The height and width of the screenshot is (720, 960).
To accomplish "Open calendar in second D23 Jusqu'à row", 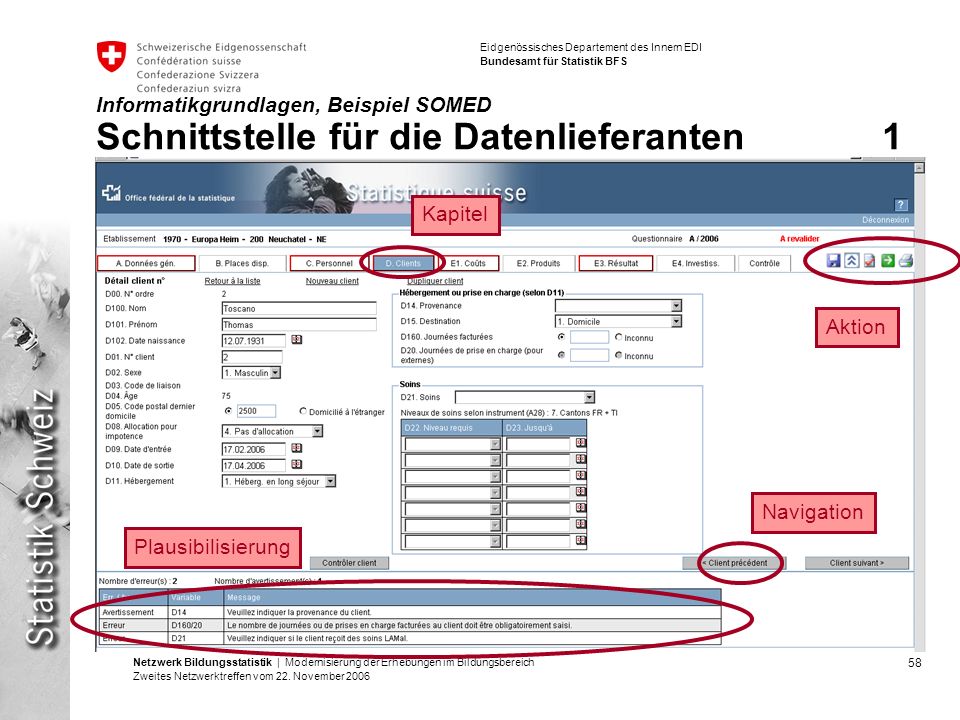I will [x=581, y=460].
